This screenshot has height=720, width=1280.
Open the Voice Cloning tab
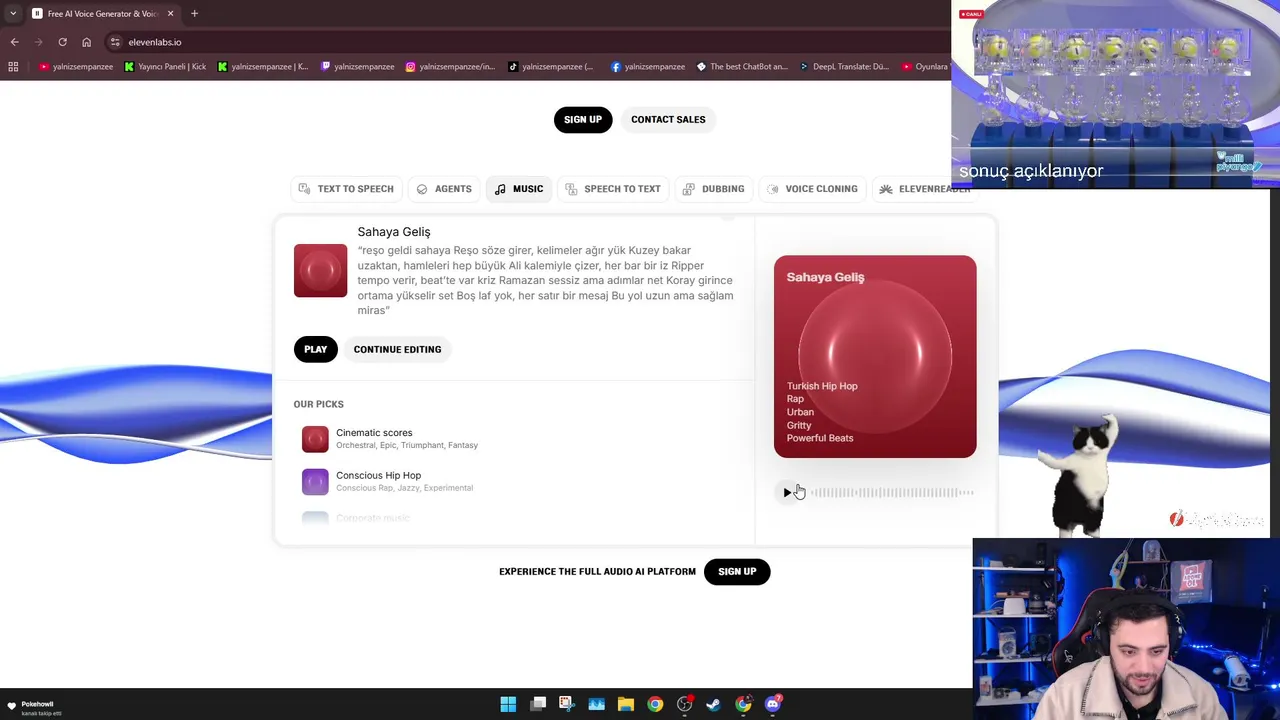[x=812, y=189]
